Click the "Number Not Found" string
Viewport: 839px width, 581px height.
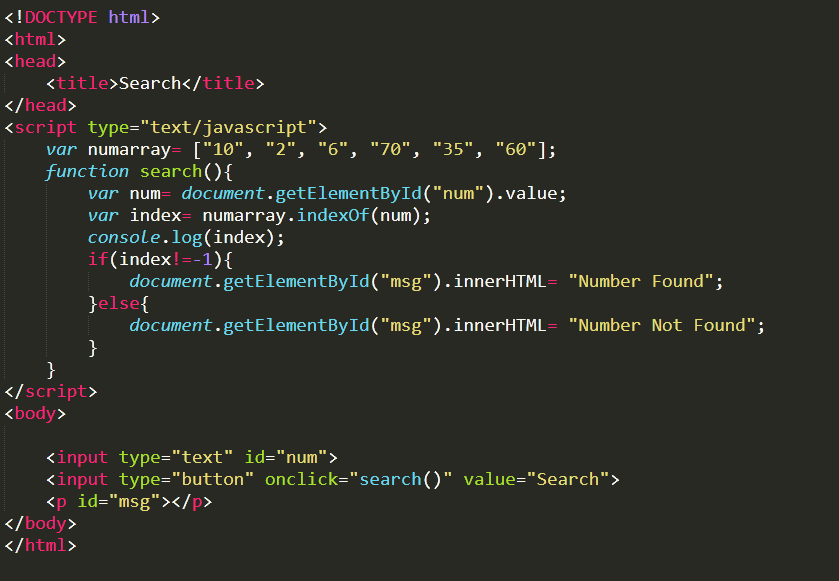[662, 325]
